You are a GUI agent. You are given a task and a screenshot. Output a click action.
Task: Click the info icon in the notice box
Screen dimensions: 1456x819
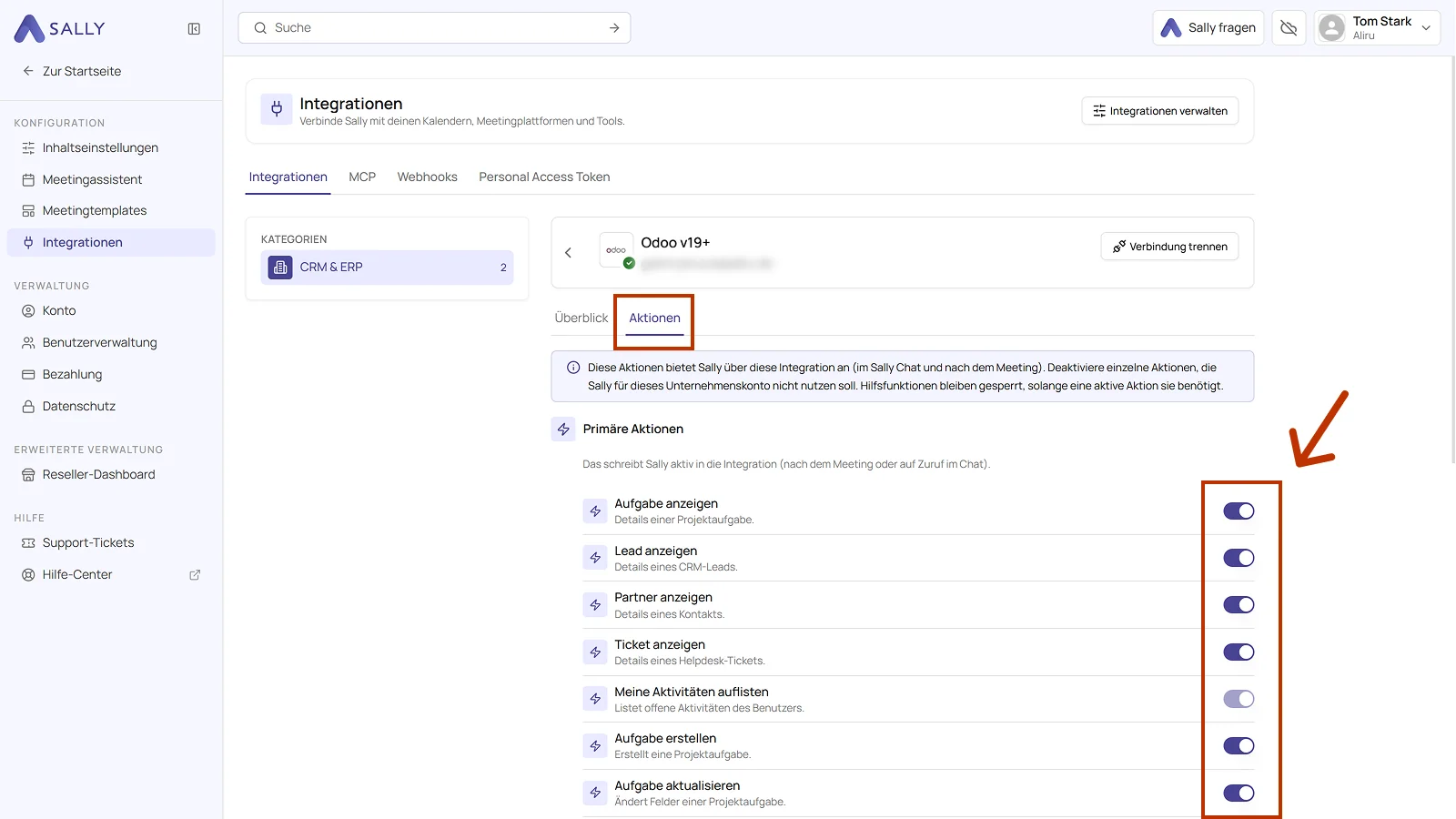573,368
